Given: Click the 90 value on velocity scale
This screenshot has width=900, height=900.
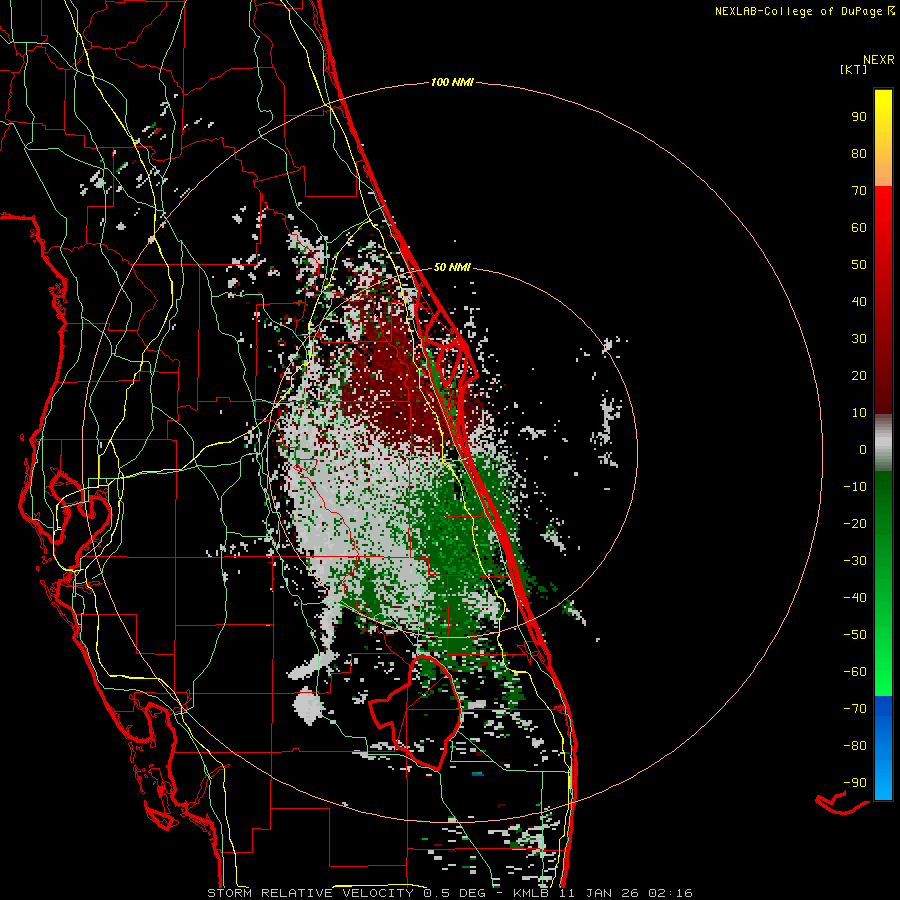Looking at the screenshot, I should [x=859, y=117].
